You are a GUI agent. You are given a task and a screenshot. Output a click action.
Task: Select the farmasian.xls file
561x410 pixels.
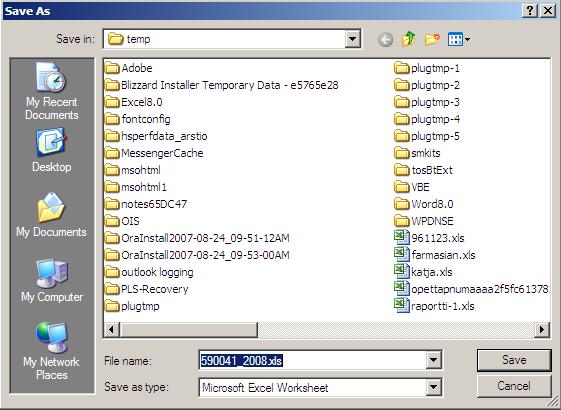tap(435, 255)
